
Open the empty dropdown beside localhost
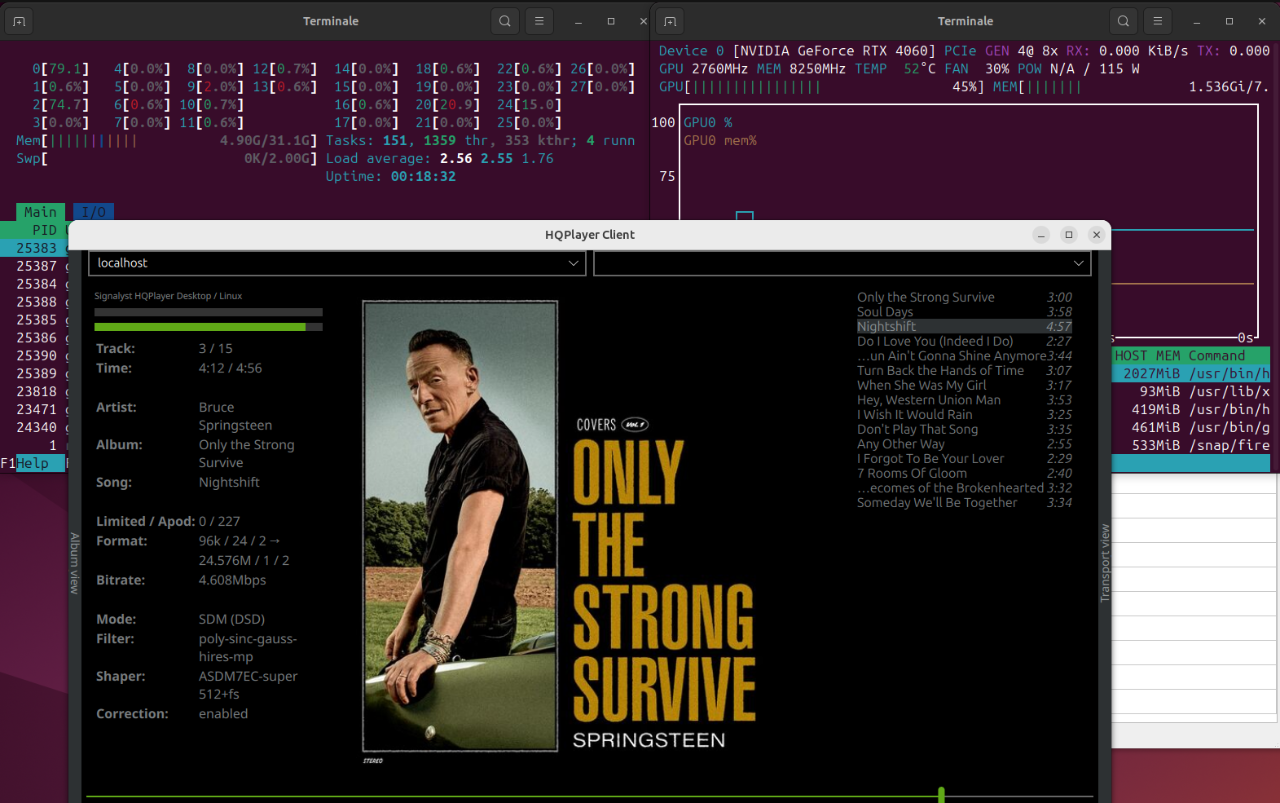point(842,263)
